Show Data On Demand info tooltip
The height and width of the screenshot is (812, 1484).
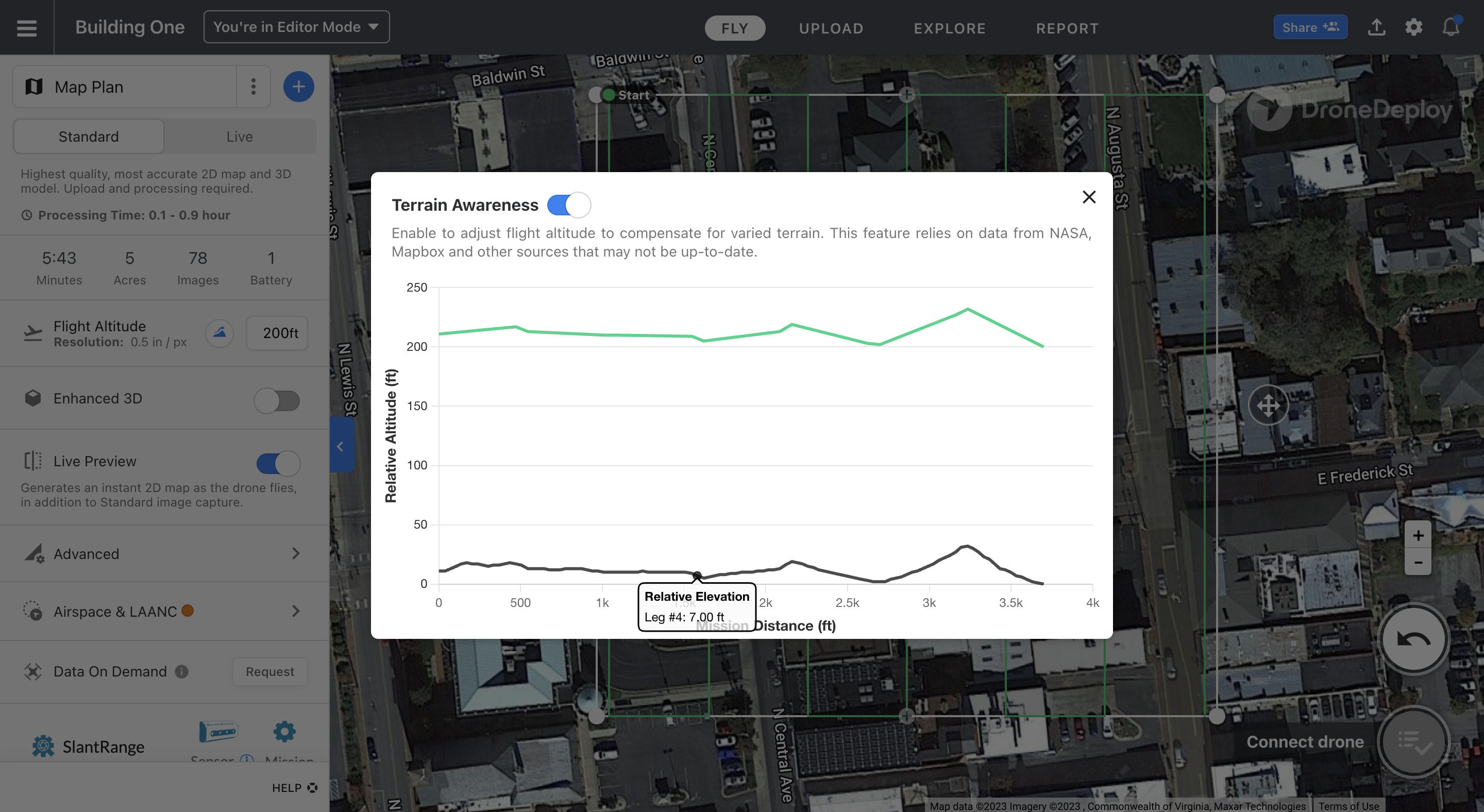coord(181,671)
